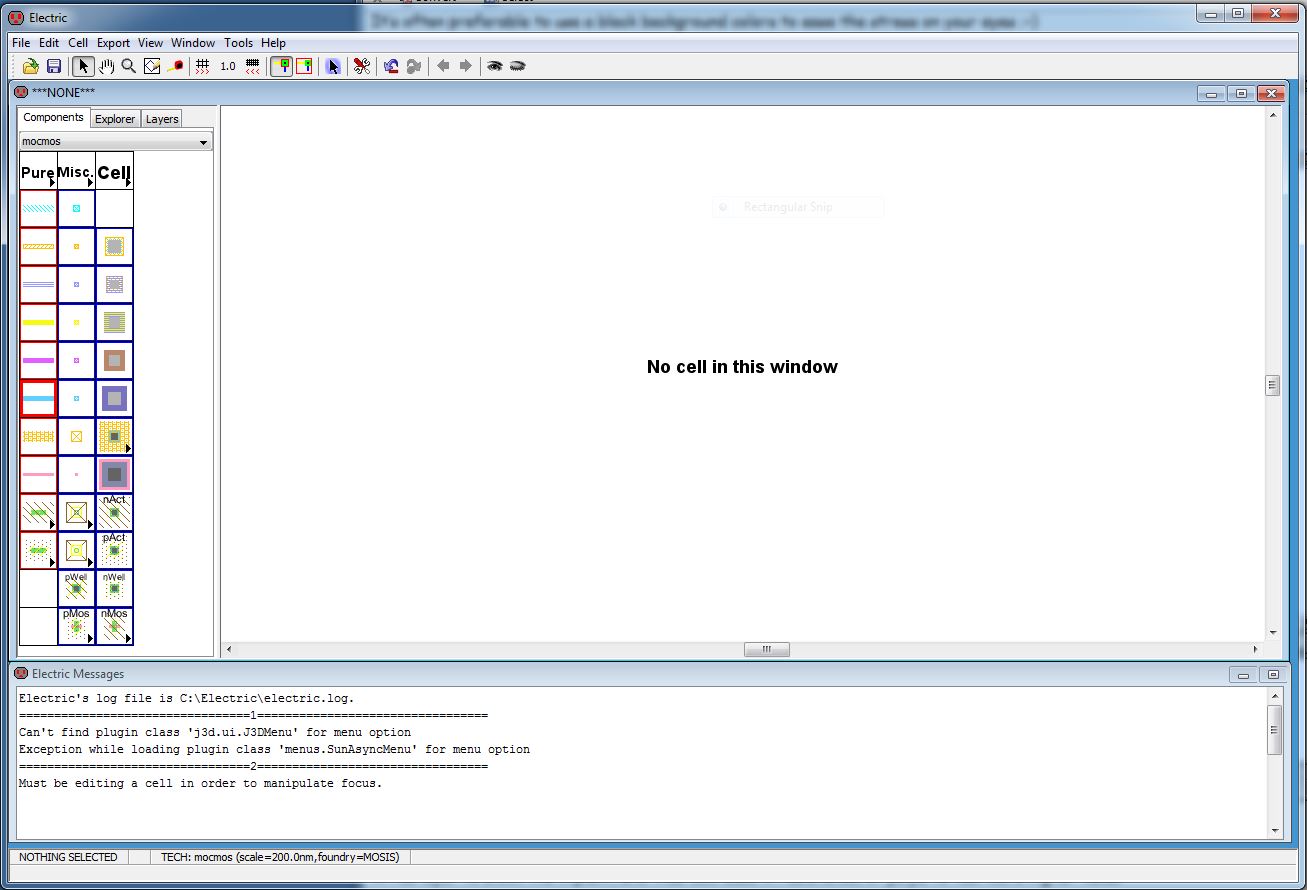Viewport: 1307px width, 890px height.
Task: Toggle the Special Select arrow icon
Action: coord(333,66)
